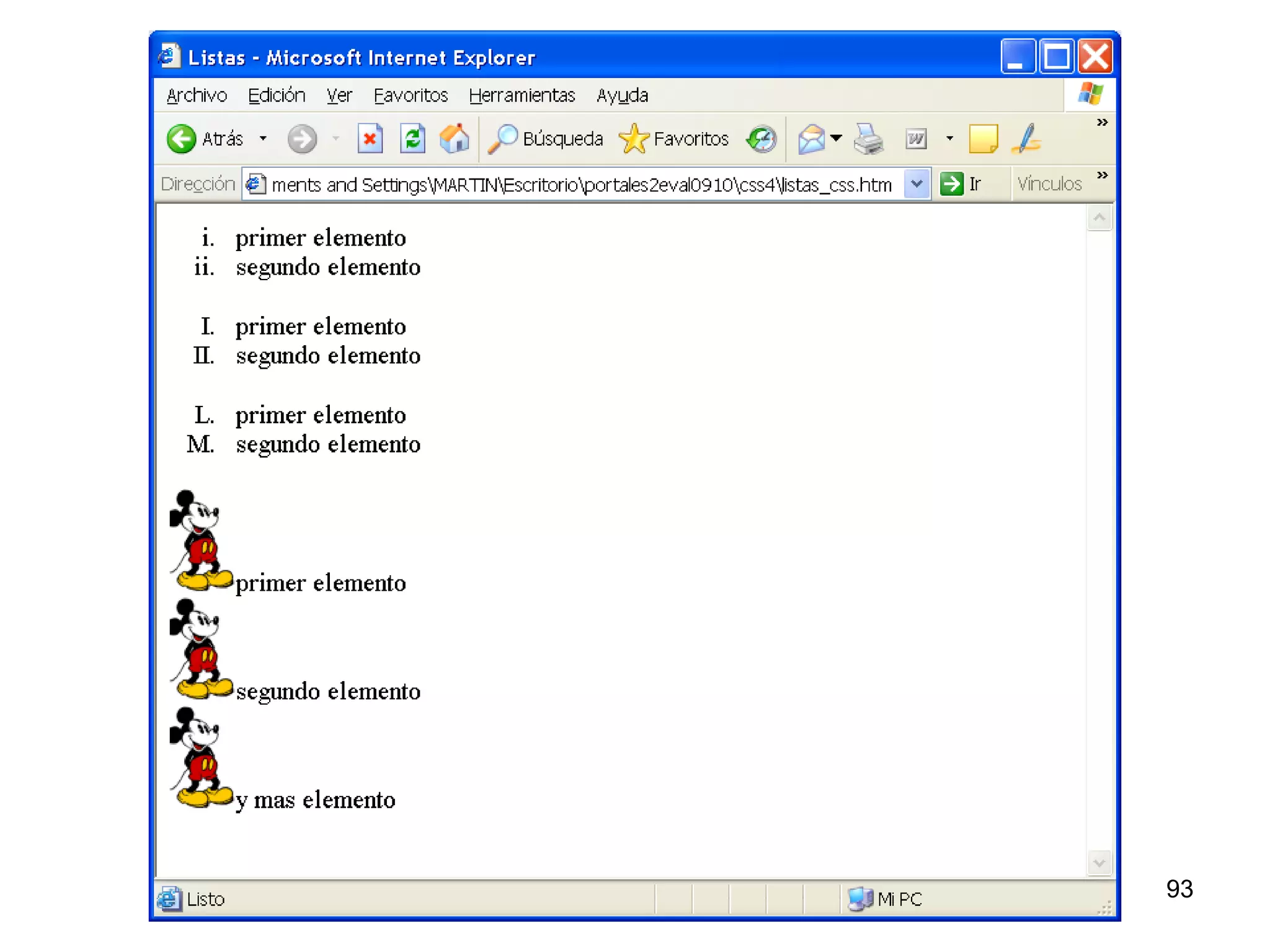The image size is (1270, 952).
Task: Click the Home house icon
Action: [455, 139]
